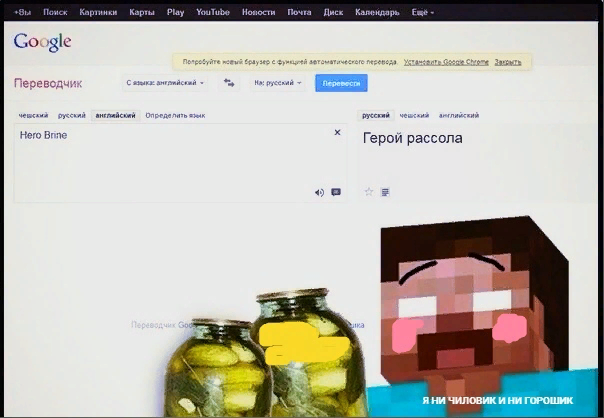604x418 pixels.
Task: Select "чешский" as target language
Action: (x=414, y=115)
